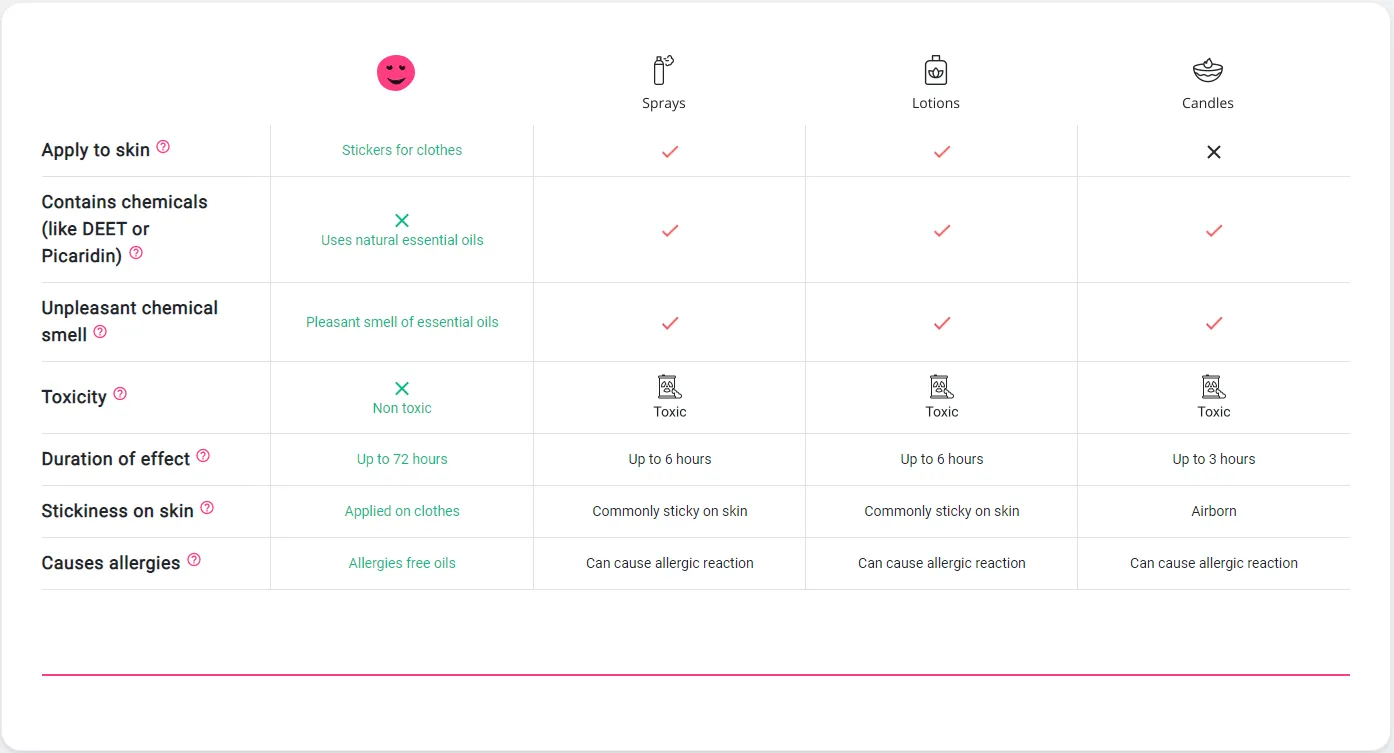Click the black X under Candles
Image resolution: width=1394 pixels, height=753 pixels.
[1214, 152]
